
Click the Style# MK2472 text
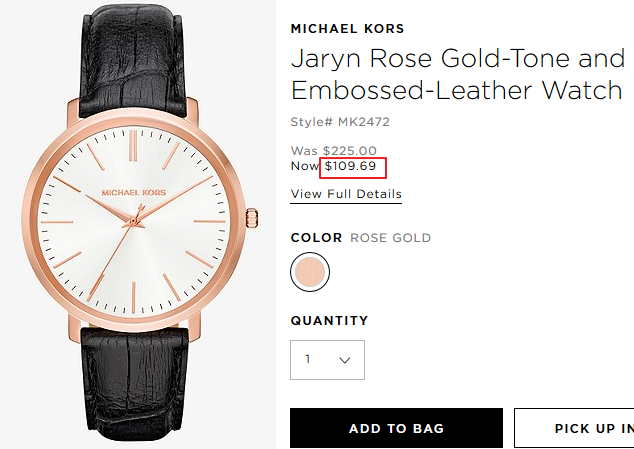pyautogui.click(x=340, y=122)
